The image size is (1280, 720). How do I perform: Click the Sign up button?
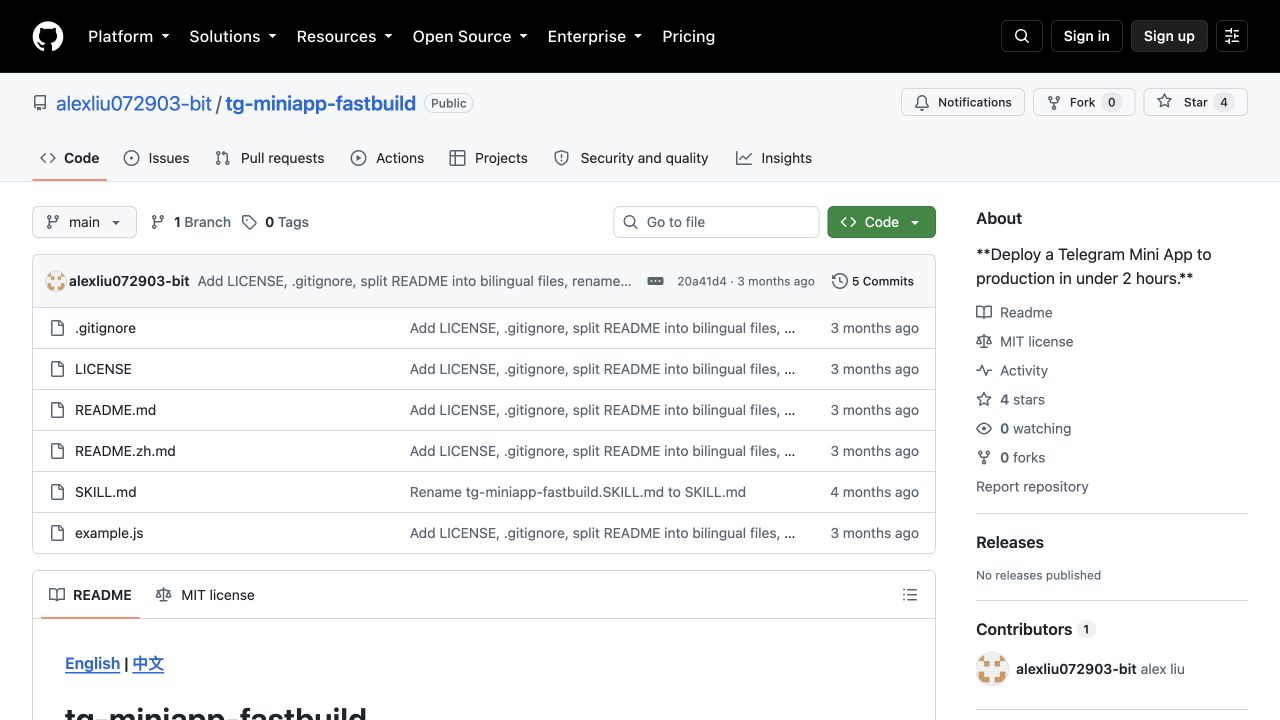pos(1169,36)
